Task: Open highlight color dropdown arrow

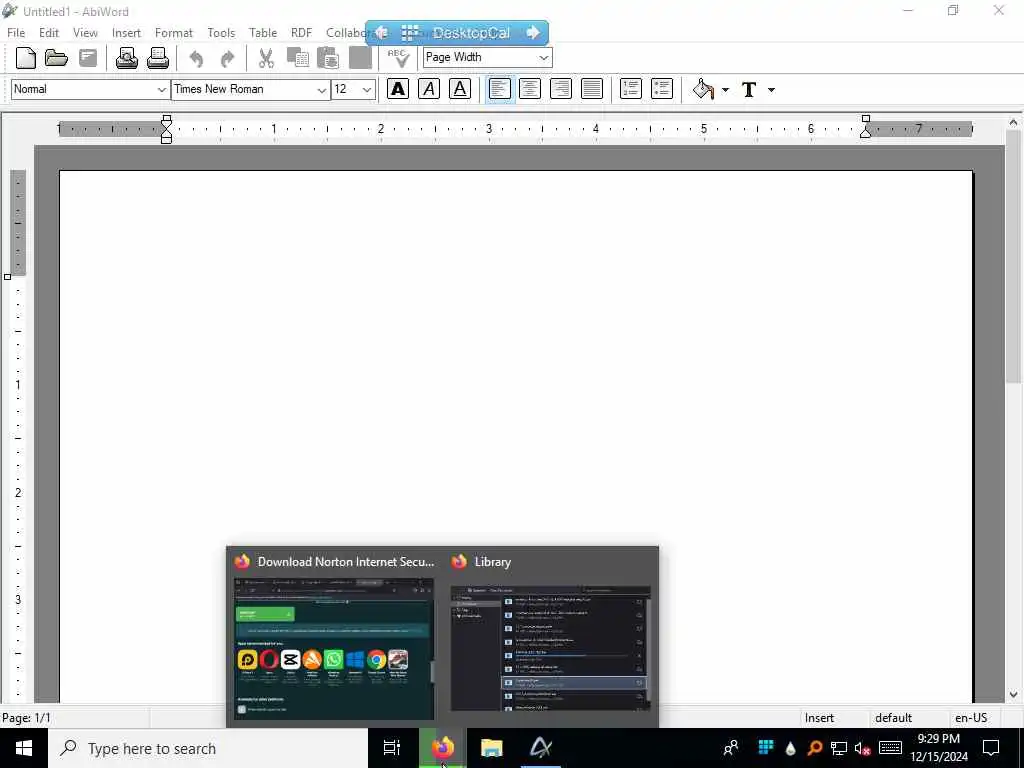Action: pos(725,89)
